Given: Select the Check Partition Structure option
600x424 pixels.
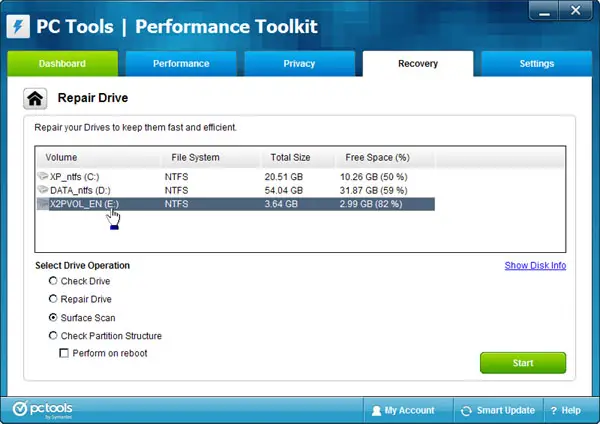Looking at the screenshot, I should [53, 336].
